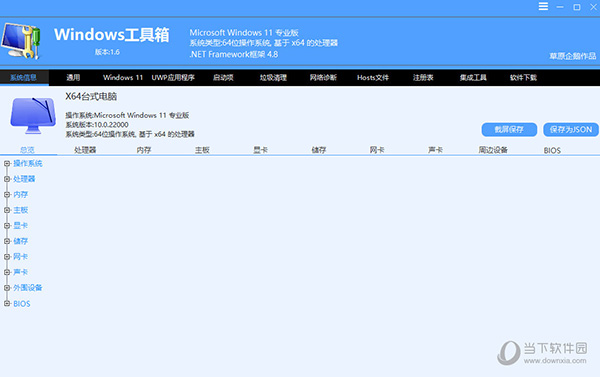Click the Windows工具箱 toolbox logo icon
The image size is (600, 377).
21,41
